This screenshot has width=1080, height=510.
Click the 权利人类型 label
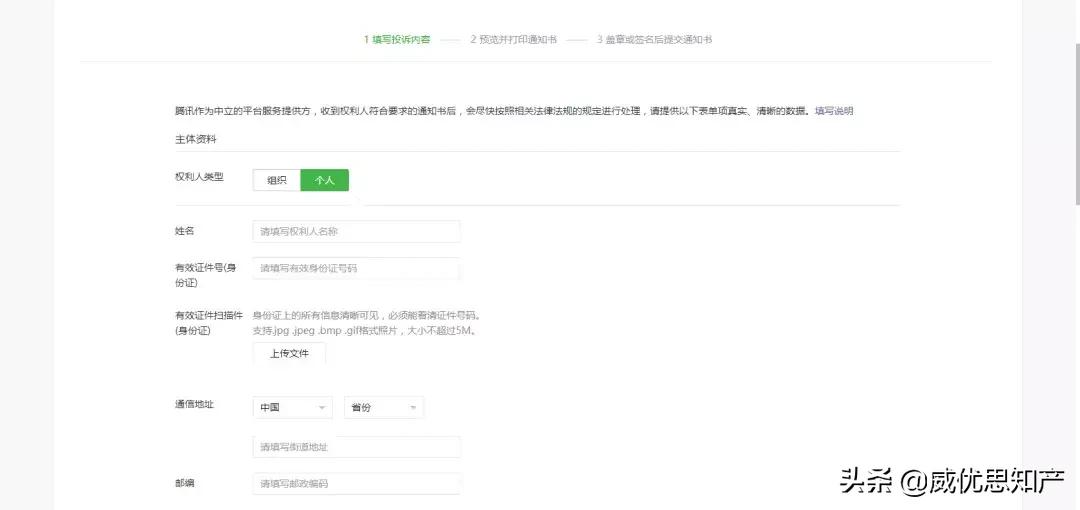[199, 177]
